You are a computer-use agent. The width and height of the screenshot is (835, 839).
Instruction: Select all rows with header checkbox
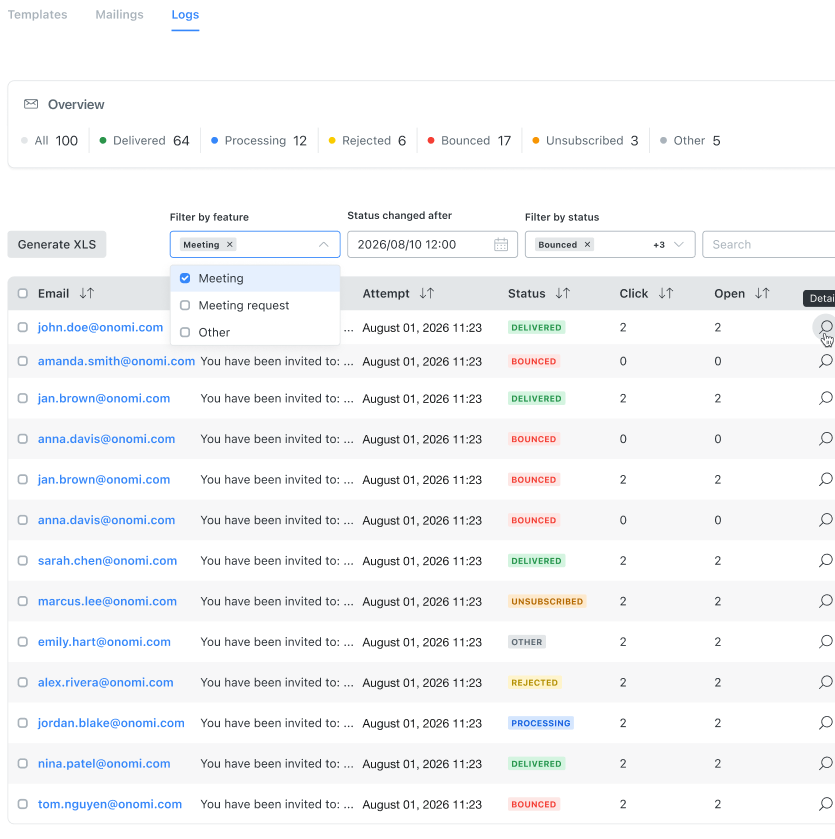pyautogui.click(x=22, y=293)
